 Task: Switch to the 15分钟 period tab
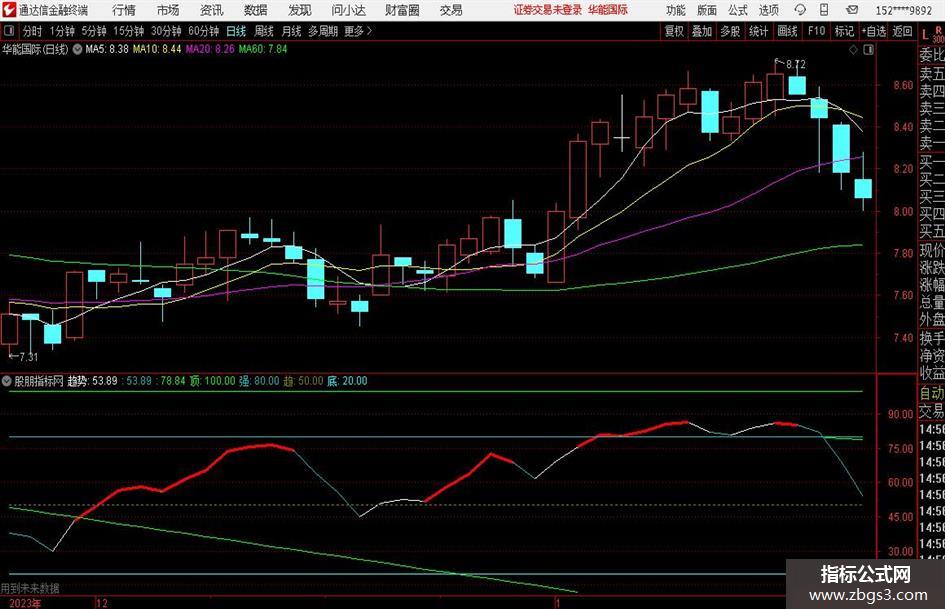pos(128,31)
